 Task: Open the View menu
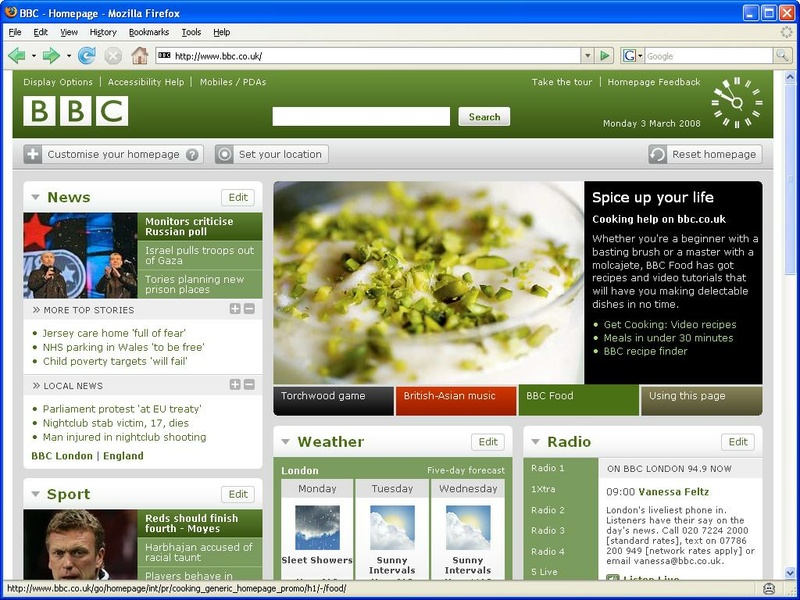pos(69,32)
